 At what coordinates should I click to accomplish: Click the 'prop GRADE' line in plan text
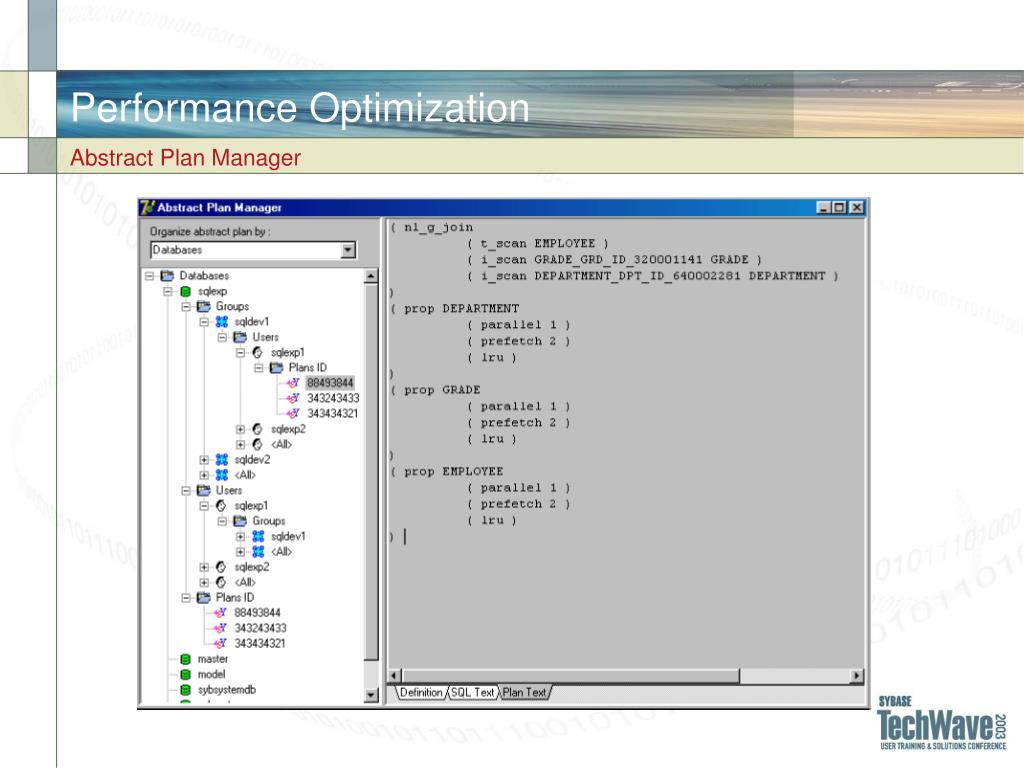tap(436, 390)
